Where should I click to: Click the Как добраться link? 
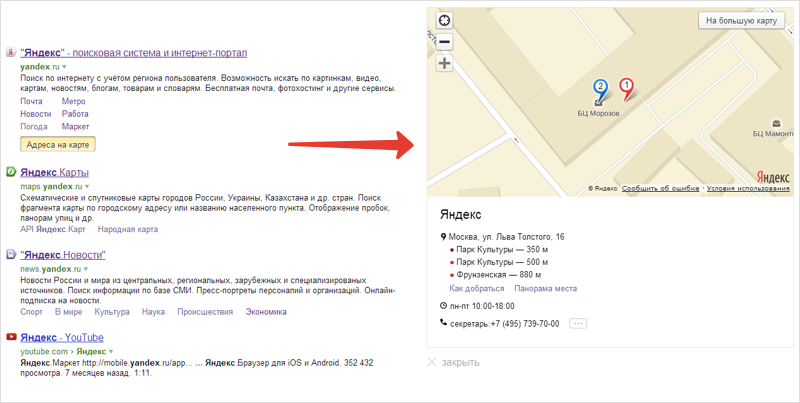point(477,288)
